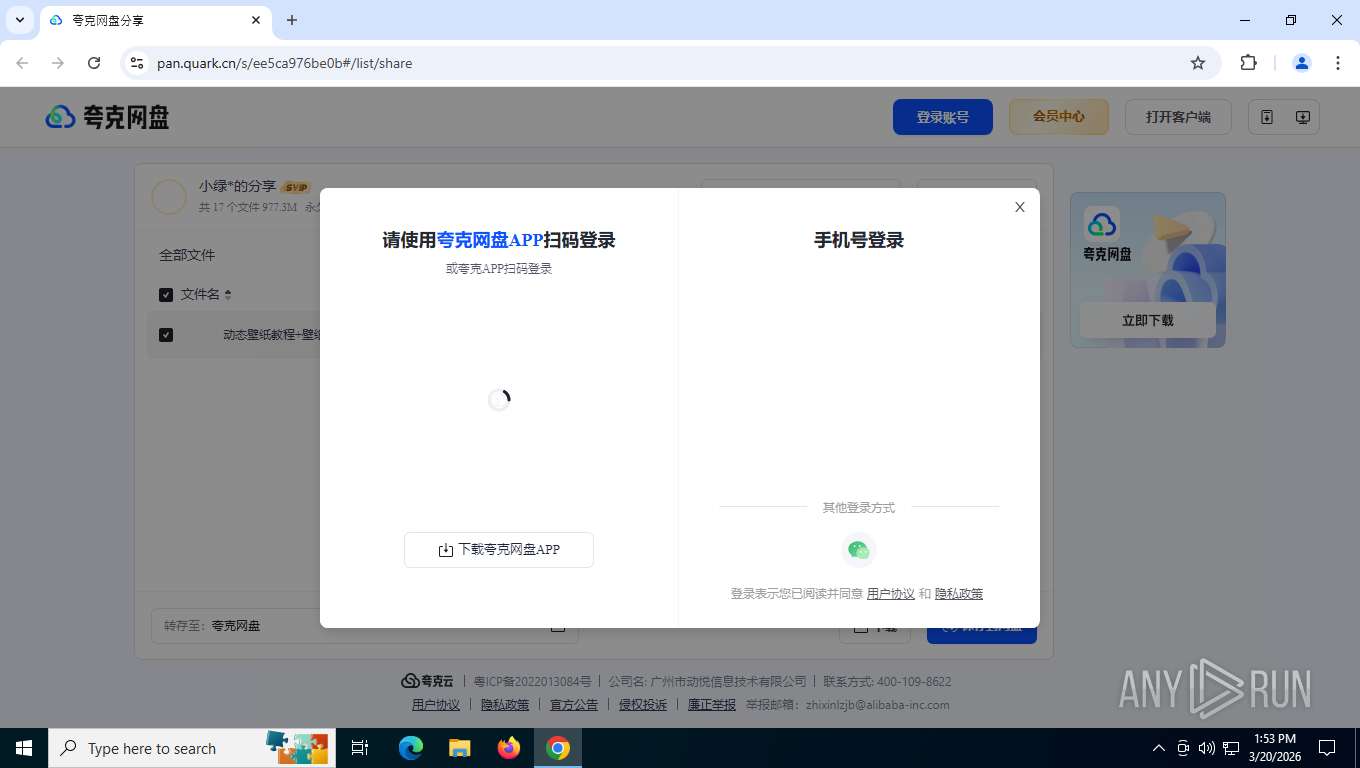Screen dimensions: 1360x768
Task: Open footer 用户协议 link
Action: pyautogui.click(x=436, y=705)
